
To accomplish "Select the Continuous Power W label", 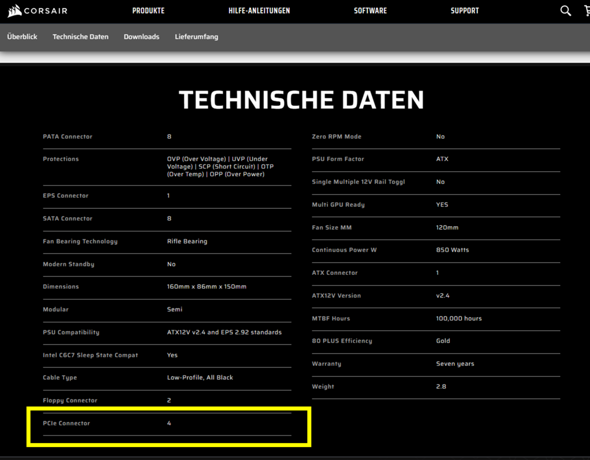I will pyautogui.click(x=344, y=250).
